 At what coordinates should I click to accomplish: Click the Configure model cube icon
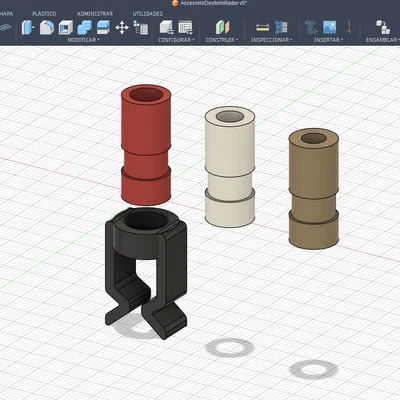tap(166, 27)
